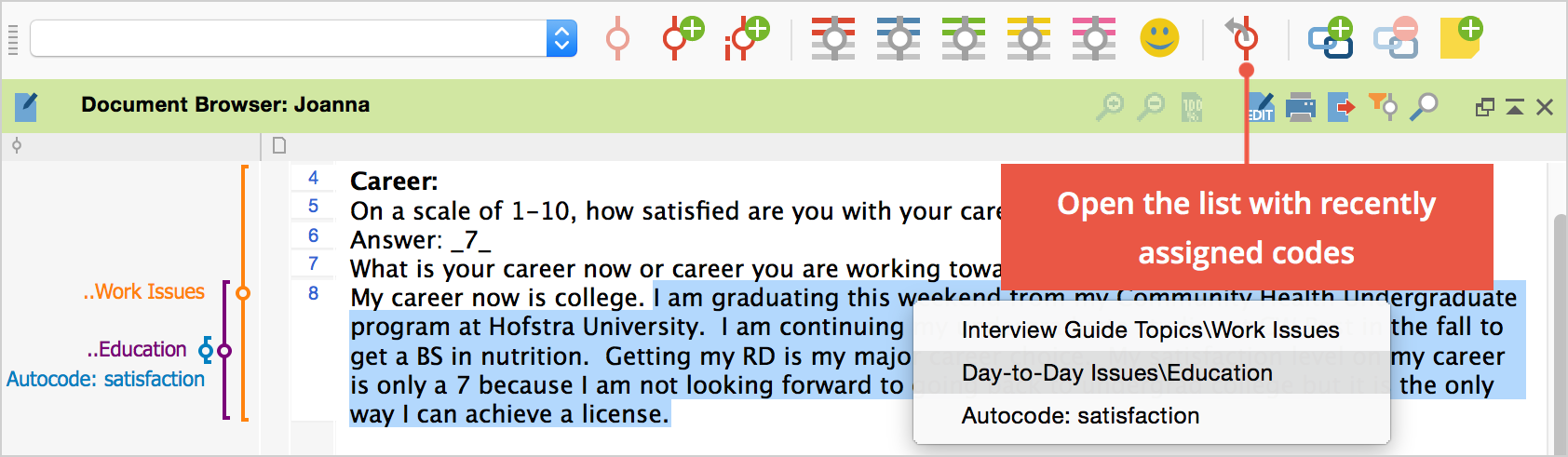
Task: Open the code selection dropdown arrow
Action: point(561,38)
